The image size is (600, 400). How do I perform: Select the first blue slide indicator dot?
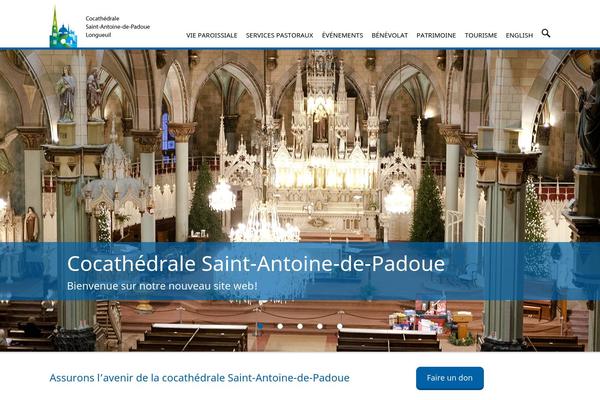coord(260,326)
